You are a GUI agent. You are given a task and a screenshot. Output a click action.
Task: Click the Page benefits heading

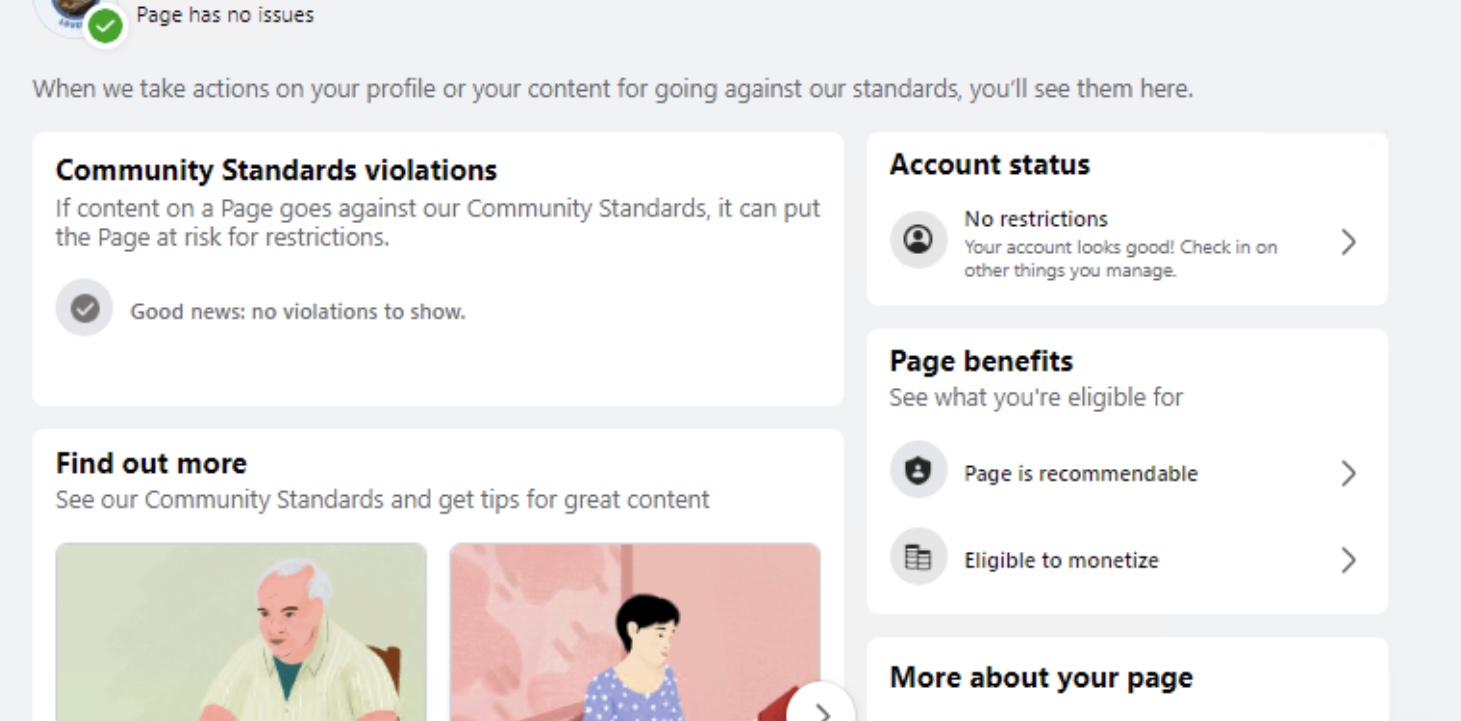click(981, 361)
